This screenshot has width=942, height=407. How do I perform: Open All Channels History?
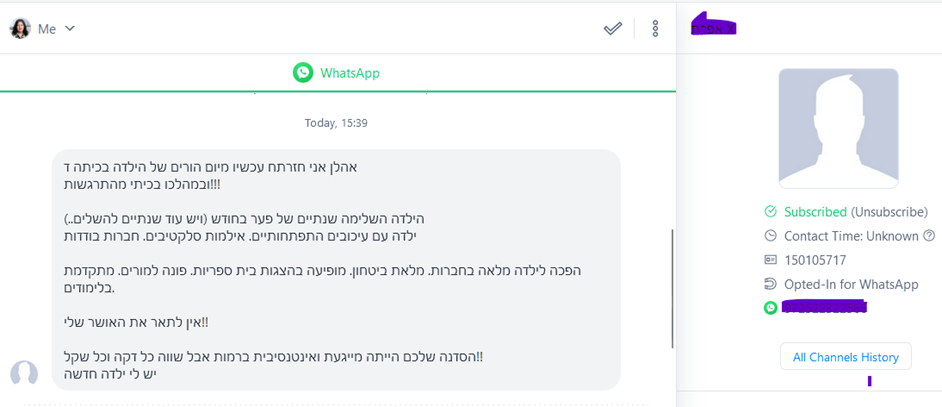pos(845,357)
